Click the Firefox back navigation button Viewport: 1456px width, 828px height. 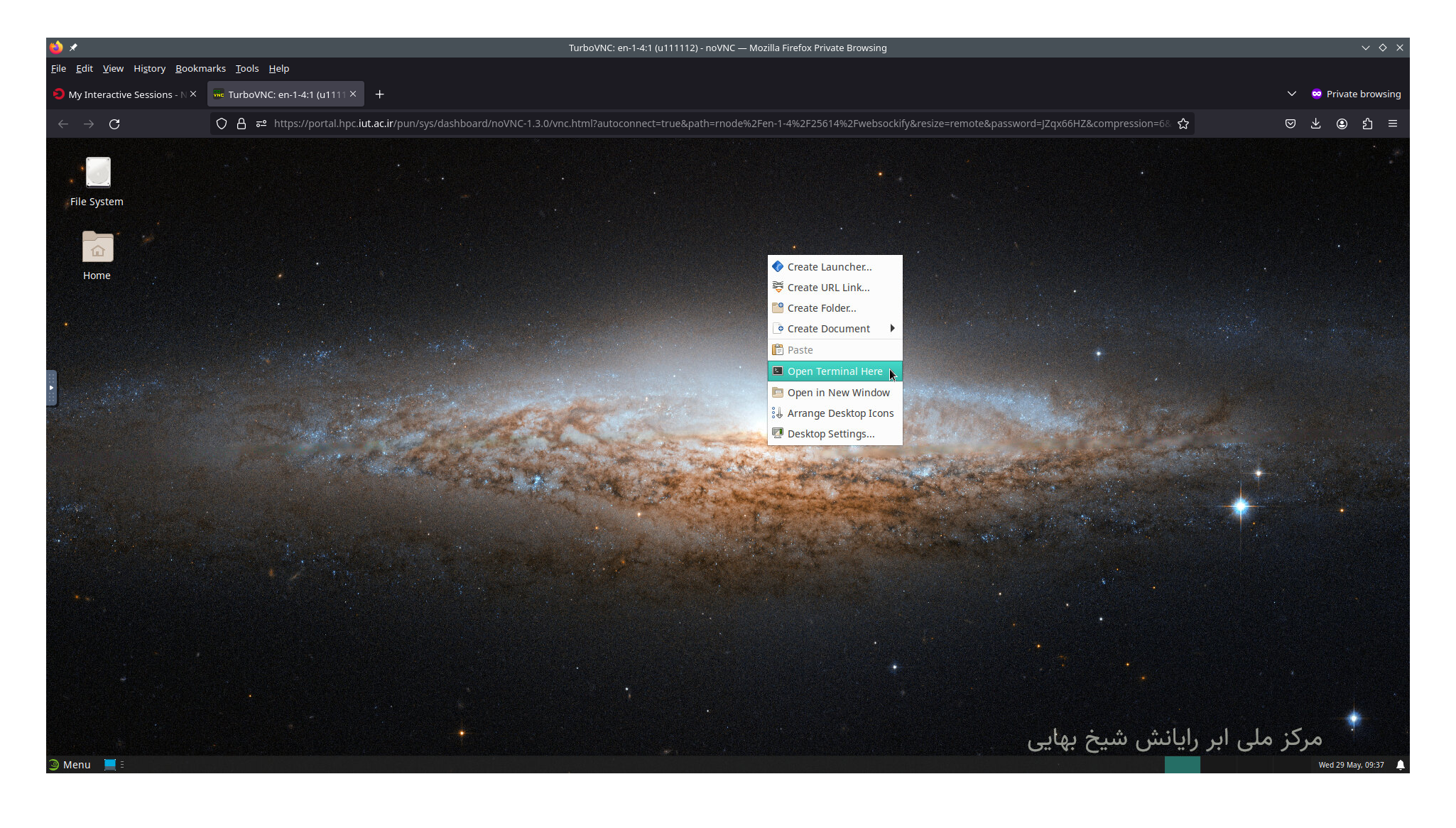point(62,123)
